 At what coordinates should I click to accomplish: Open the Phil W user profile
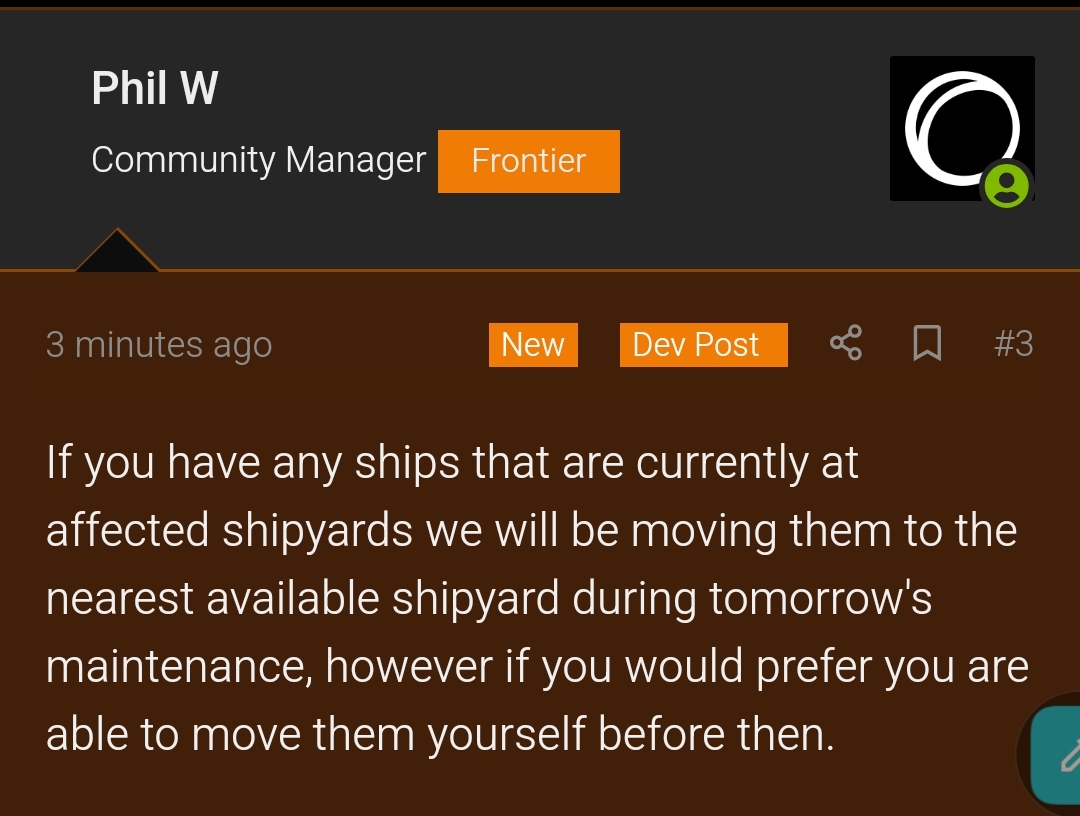(155, 88)
